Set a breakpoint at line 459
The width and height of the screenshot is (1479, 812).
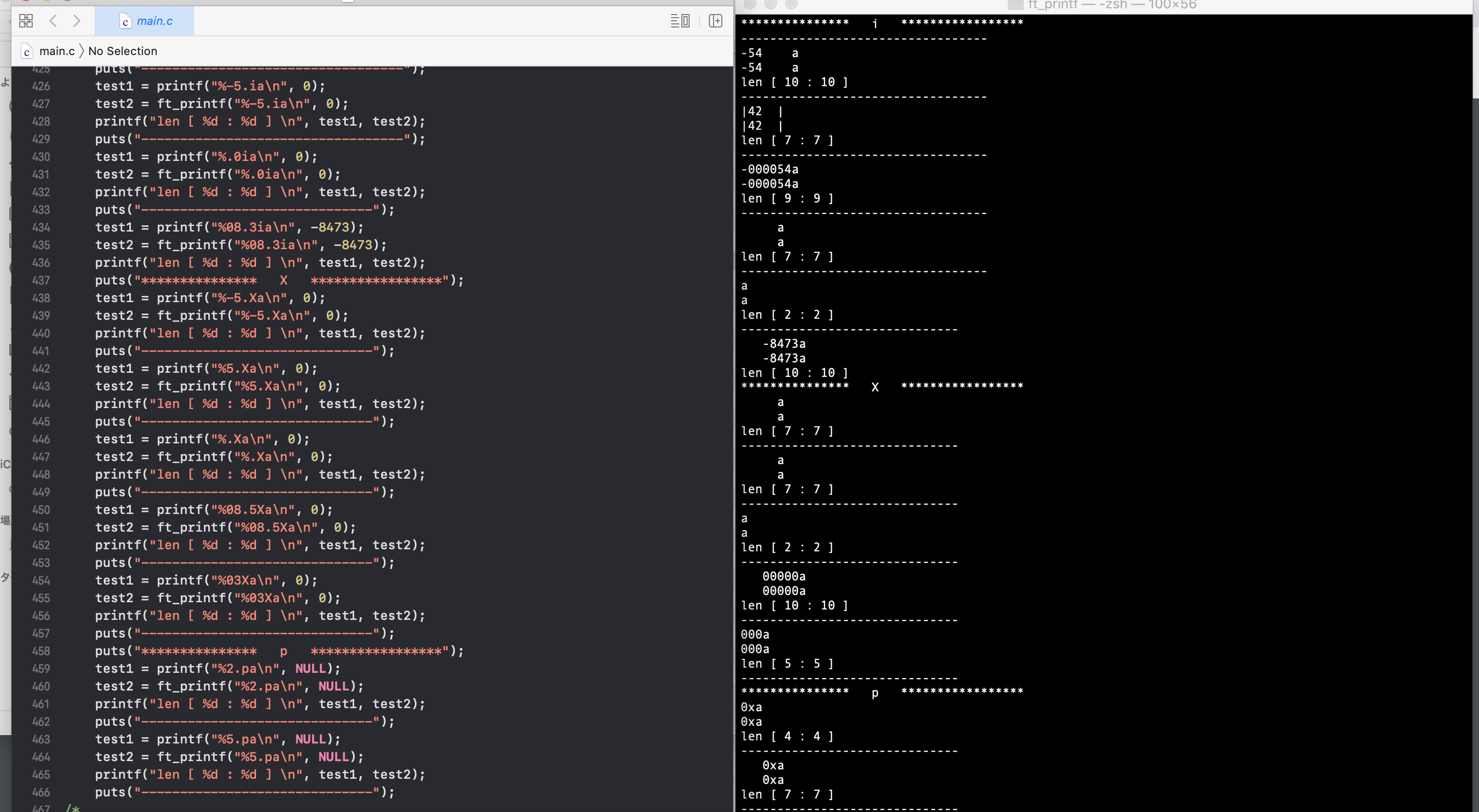pos(41,669)
